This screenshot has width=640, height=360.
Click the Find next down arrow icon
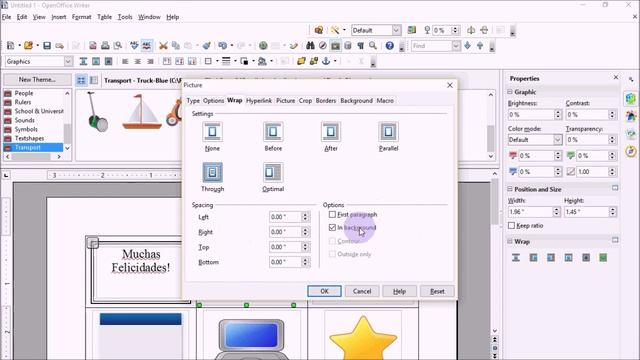click(468, 46)
